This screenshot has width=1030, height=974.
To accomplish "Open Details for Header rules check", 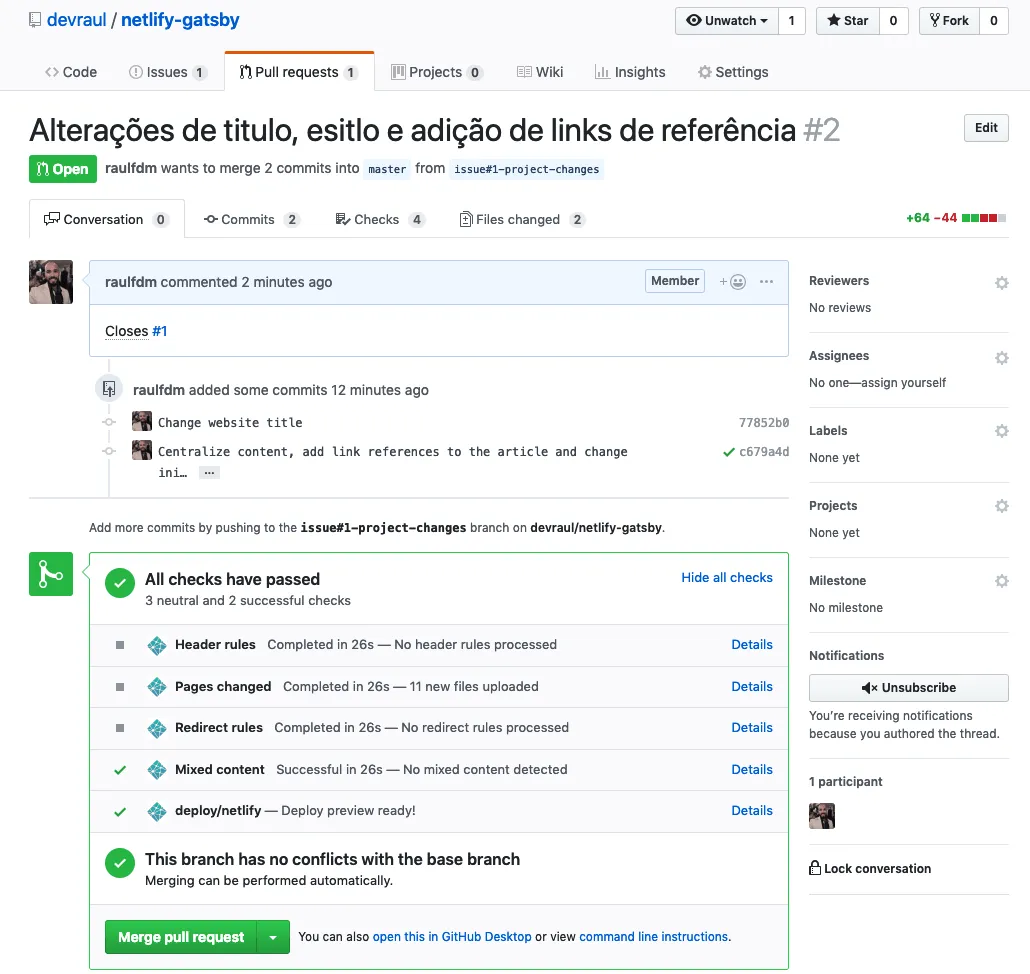I will 751,644.
